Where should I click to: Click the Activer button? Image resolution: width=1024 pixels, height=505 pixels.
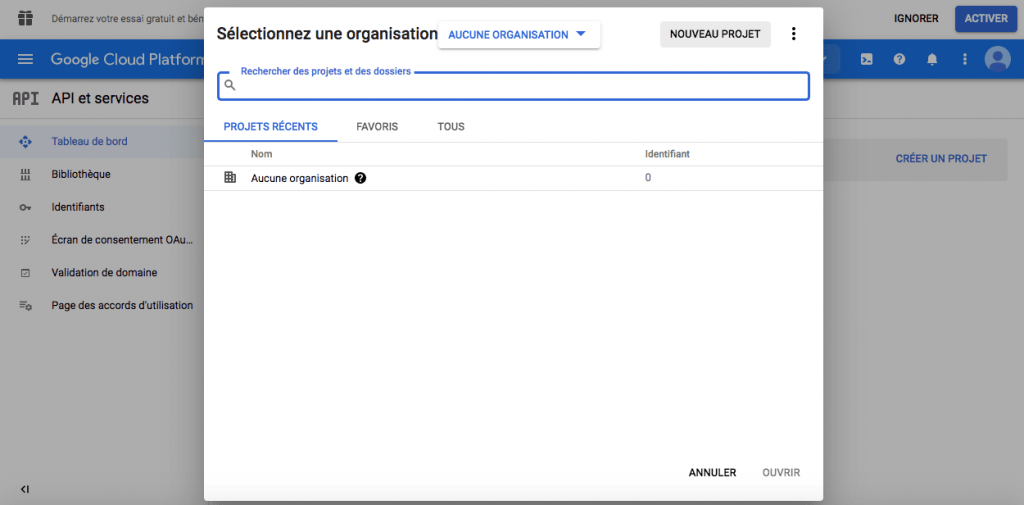985,19
